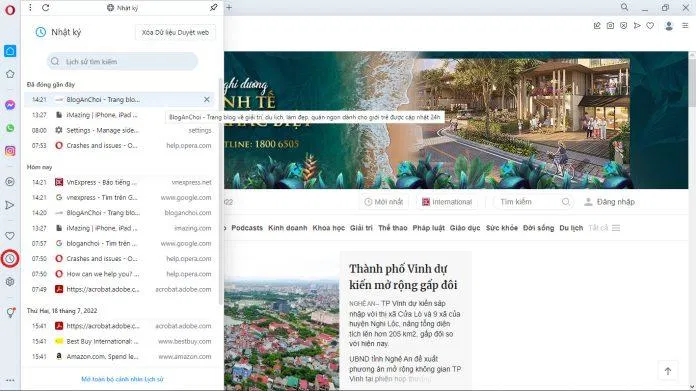The width and height of the screenshot is (696, 391).
Task: Send page to My Flow from the toolbar
Action: pyautogui.click(x=637, y=26)
